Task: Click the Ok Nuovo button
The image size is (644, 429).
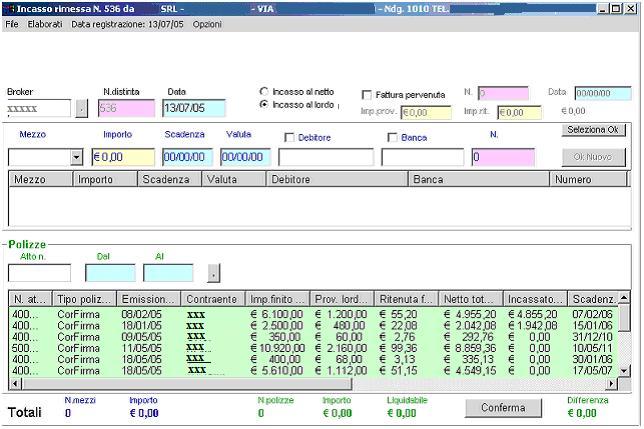Action: (x=593, y=157)
